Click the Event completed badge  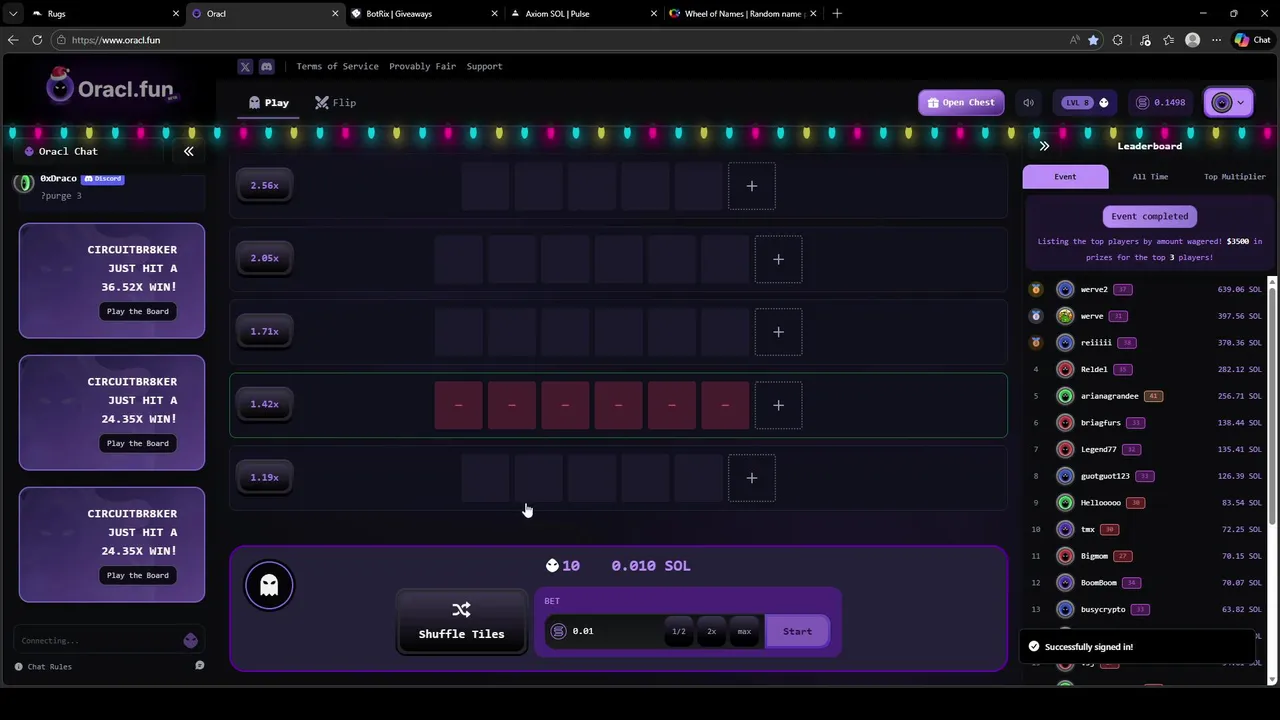[x=1150, y=216]
